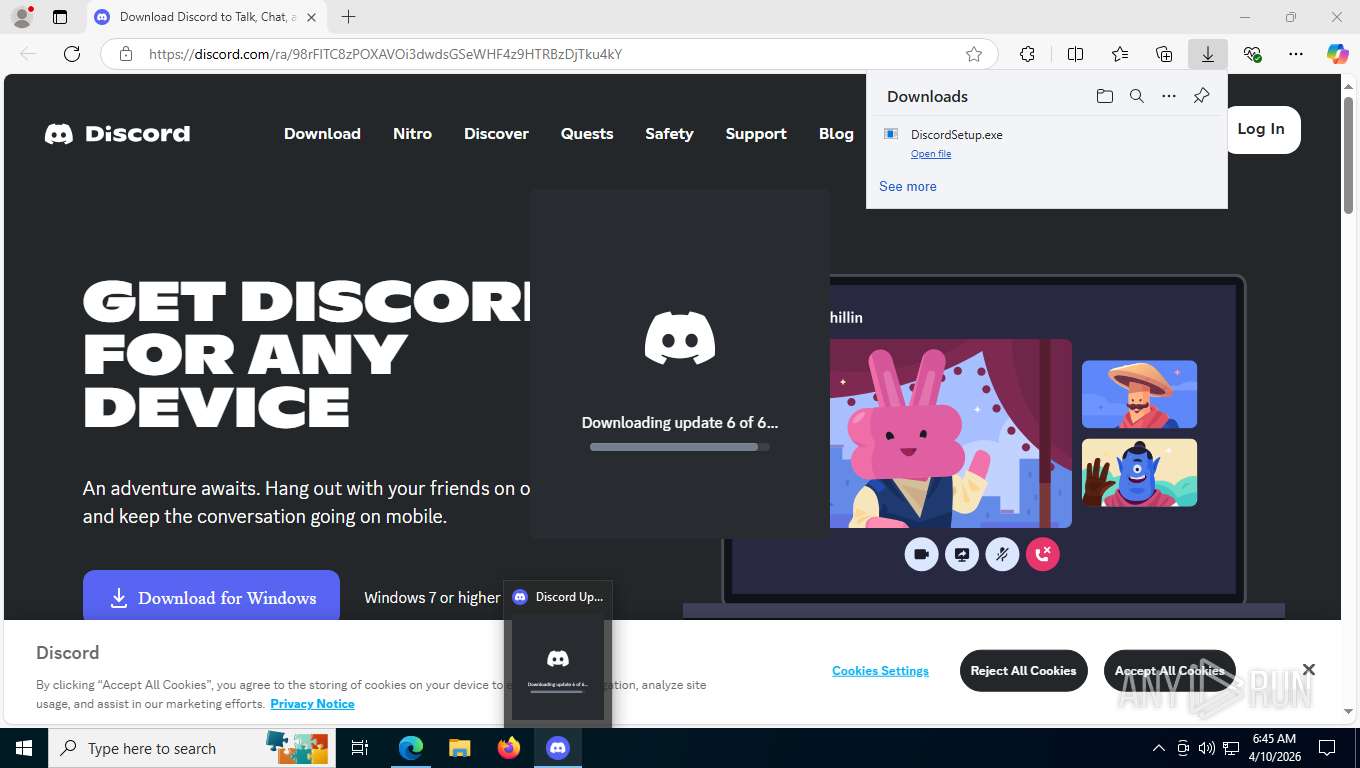This screenshot has height=768, width=1360.
Task: Click the muted microphone button in illustration
Action: [1002, 554]
